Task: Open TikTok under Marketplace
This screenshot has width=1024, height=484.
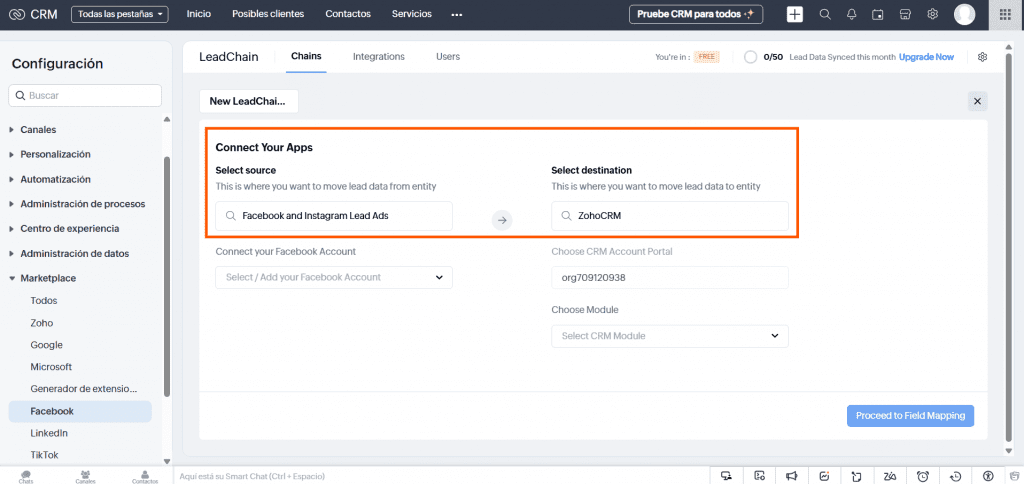Action: coord(44,455)
